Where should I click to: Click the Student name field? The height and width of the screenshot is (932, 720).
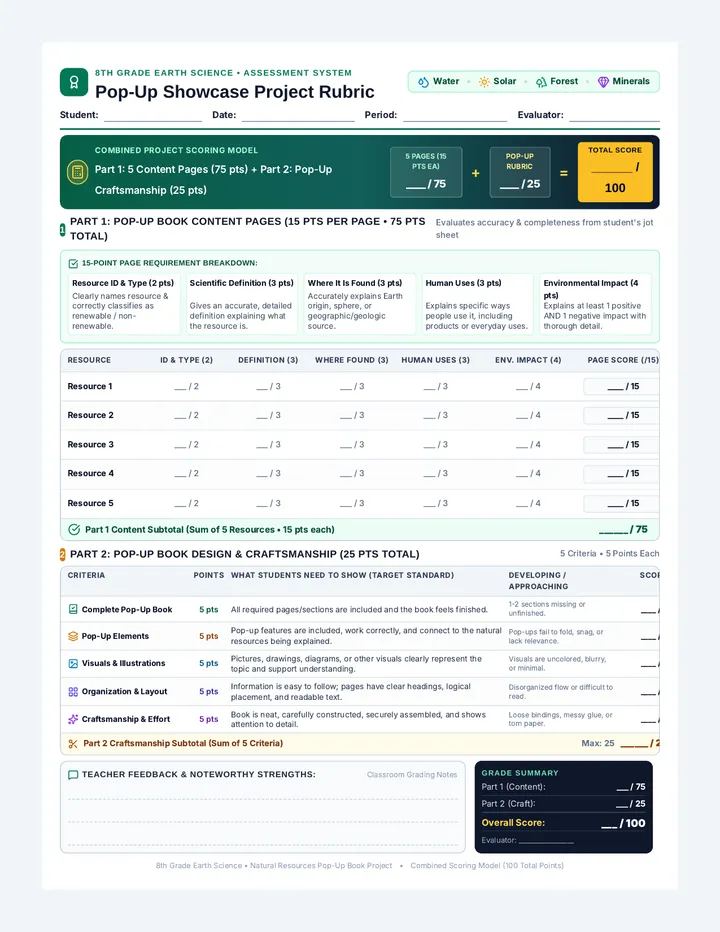coord(153,116)
